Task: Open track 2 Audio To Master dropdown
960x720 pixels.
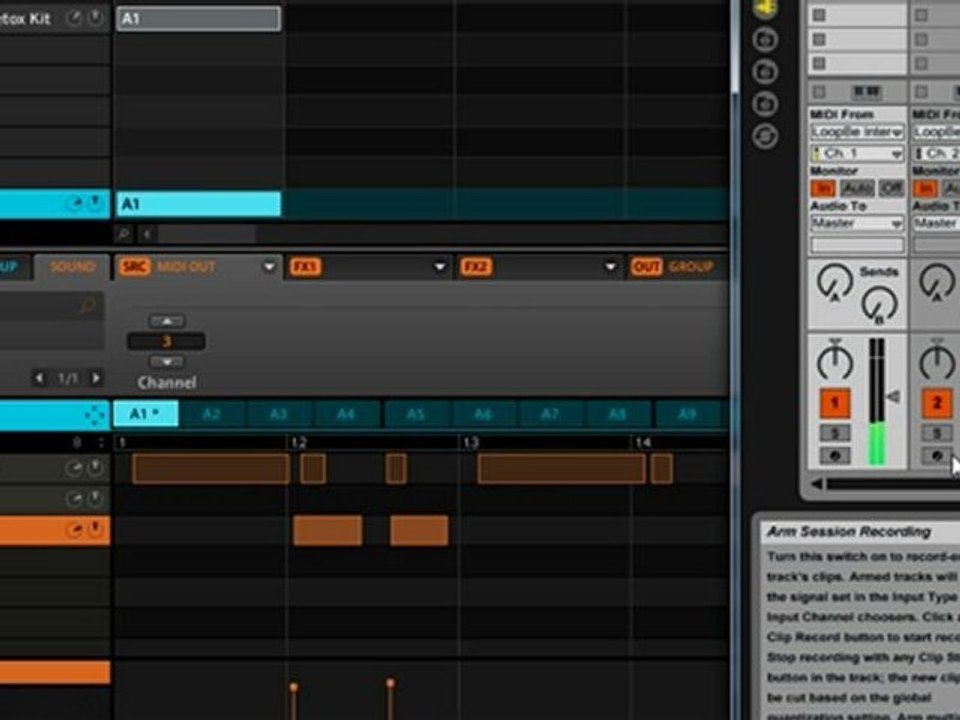Action: pos(936,223)
